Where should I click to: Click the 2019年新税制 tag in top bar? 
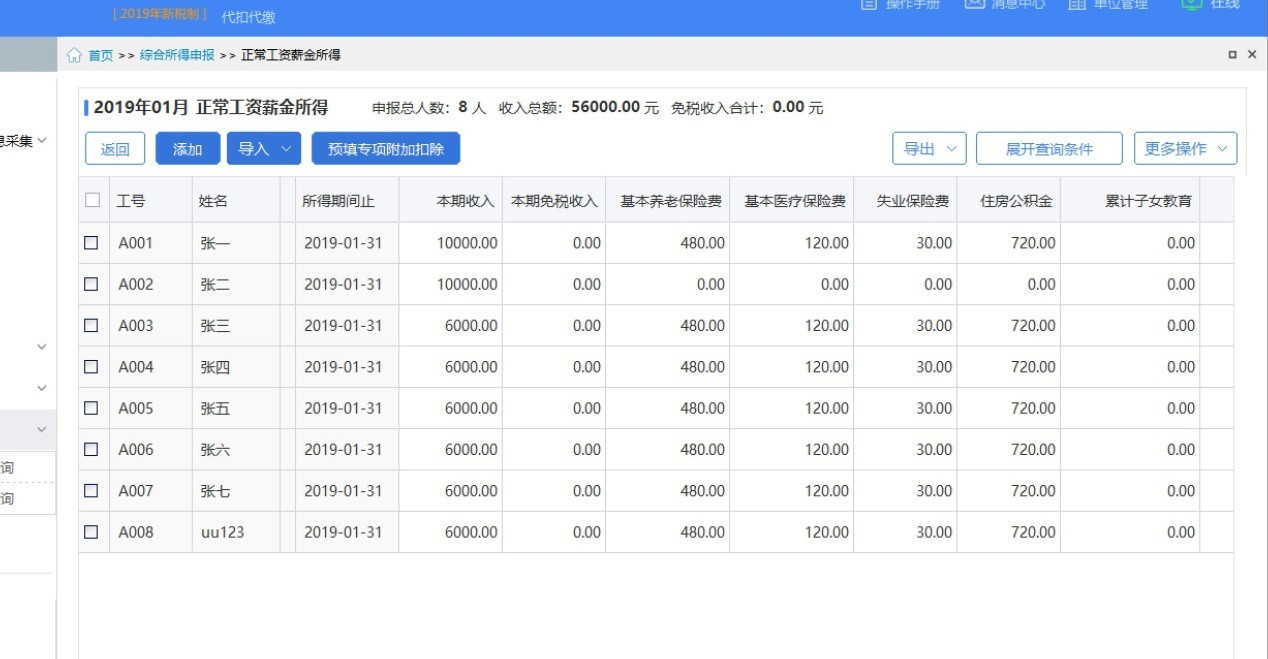tap(160, 14)
